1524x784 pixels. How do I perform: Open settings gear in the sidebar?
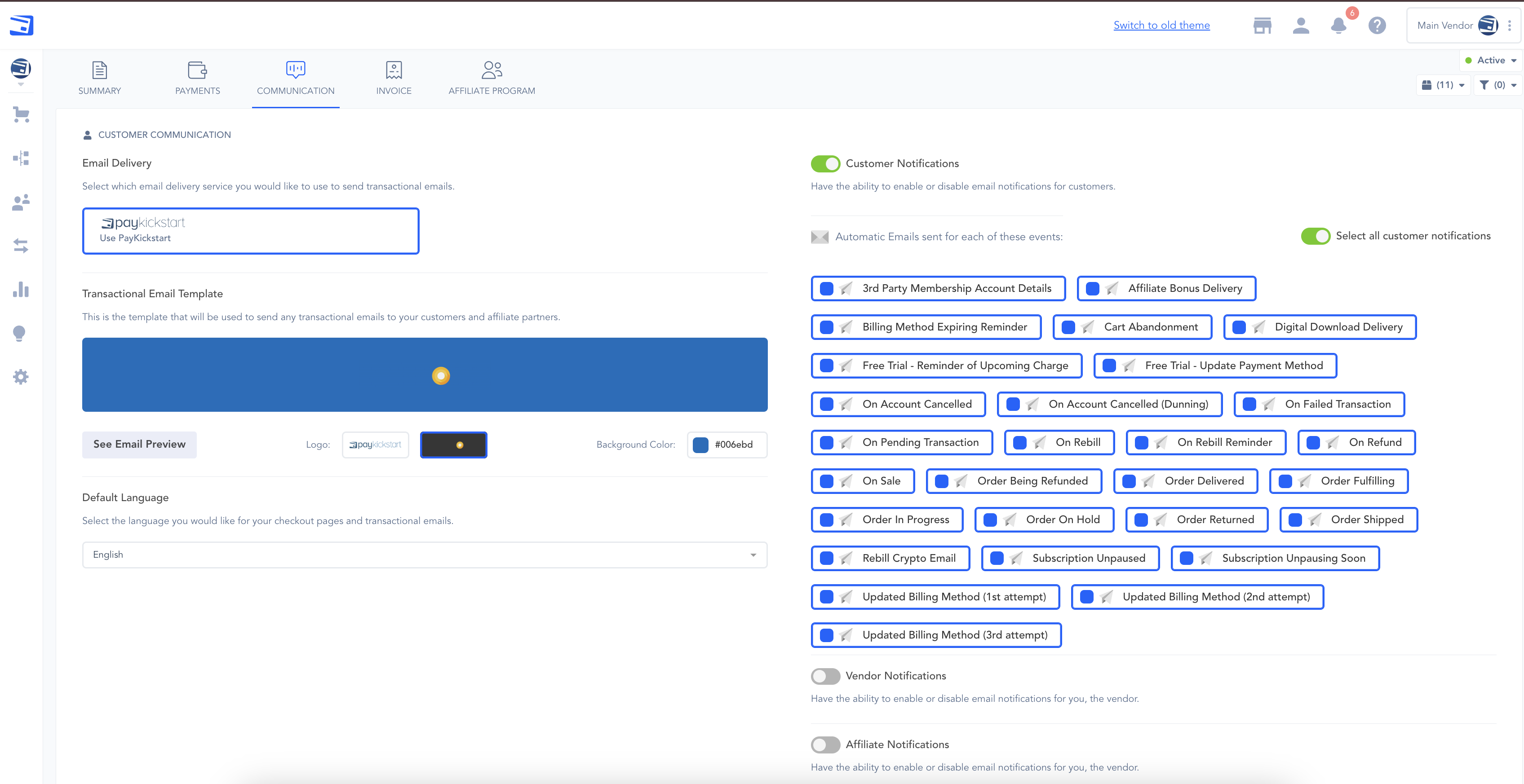click(x=21, y=377)
